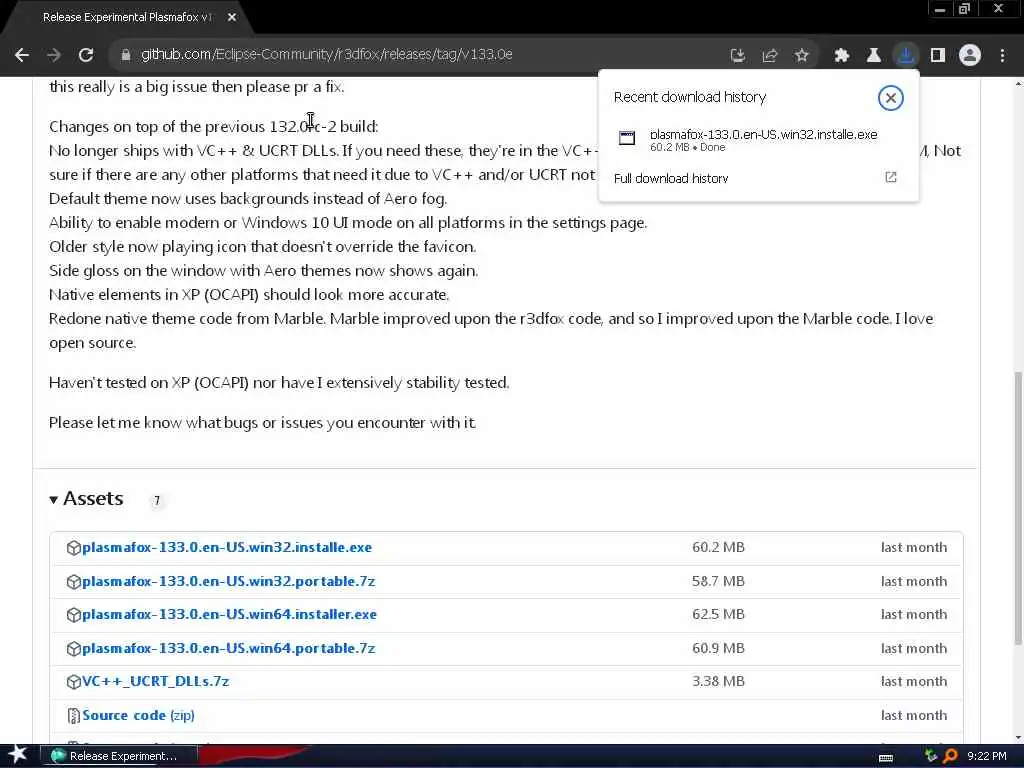Go back to the previous page
The image size is (1024, 768).
22,55
